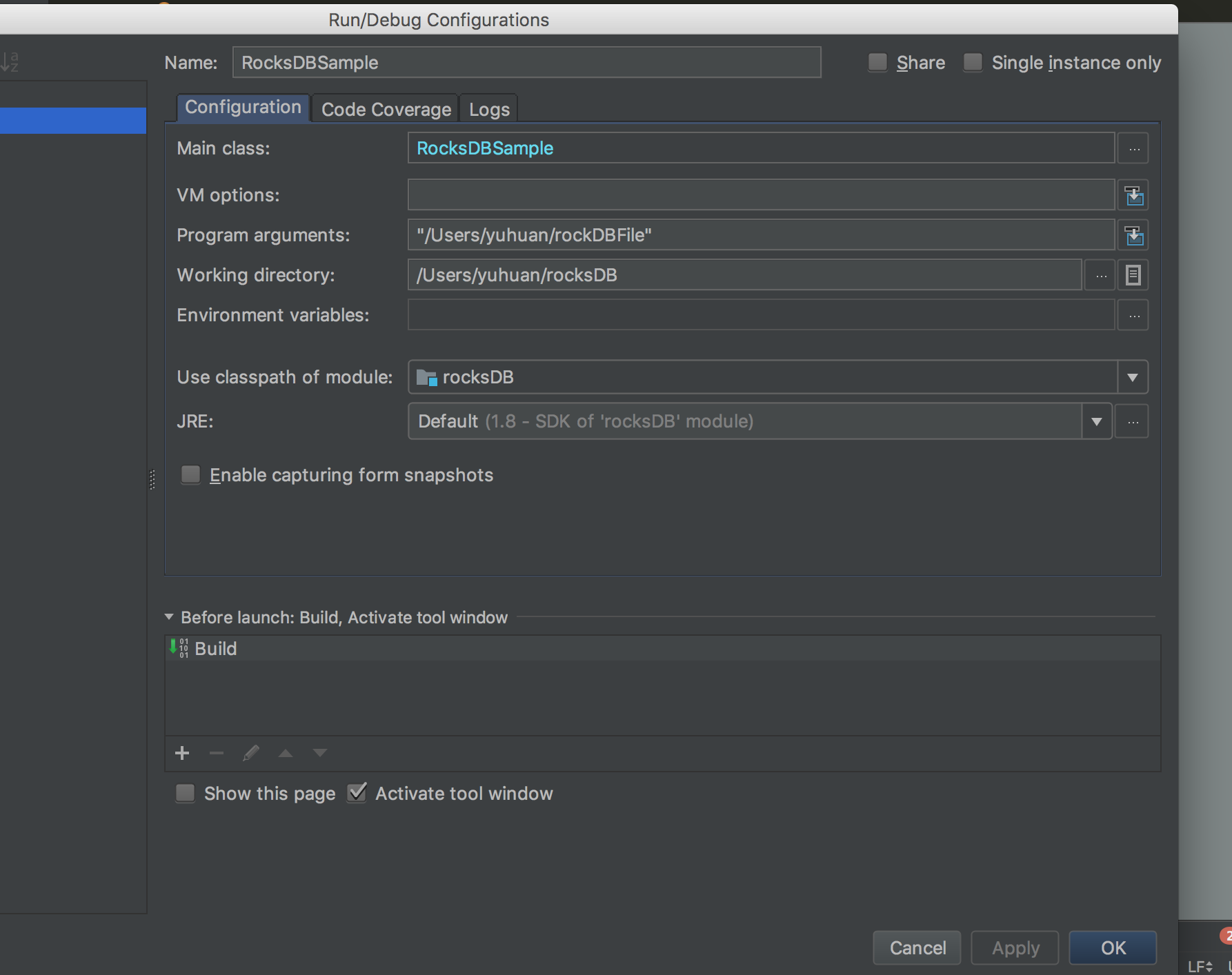
Task: Add a new before-launch task
Action: [182, 753]
